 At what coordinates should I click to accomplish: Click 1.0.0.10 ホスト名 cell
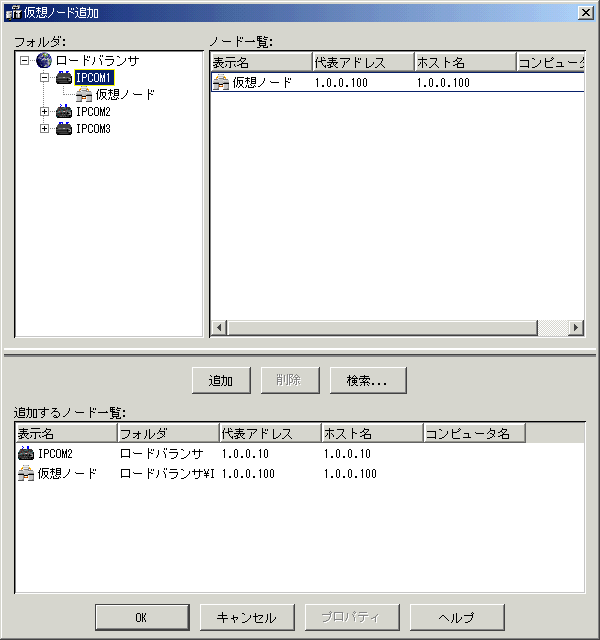(347, 454)
